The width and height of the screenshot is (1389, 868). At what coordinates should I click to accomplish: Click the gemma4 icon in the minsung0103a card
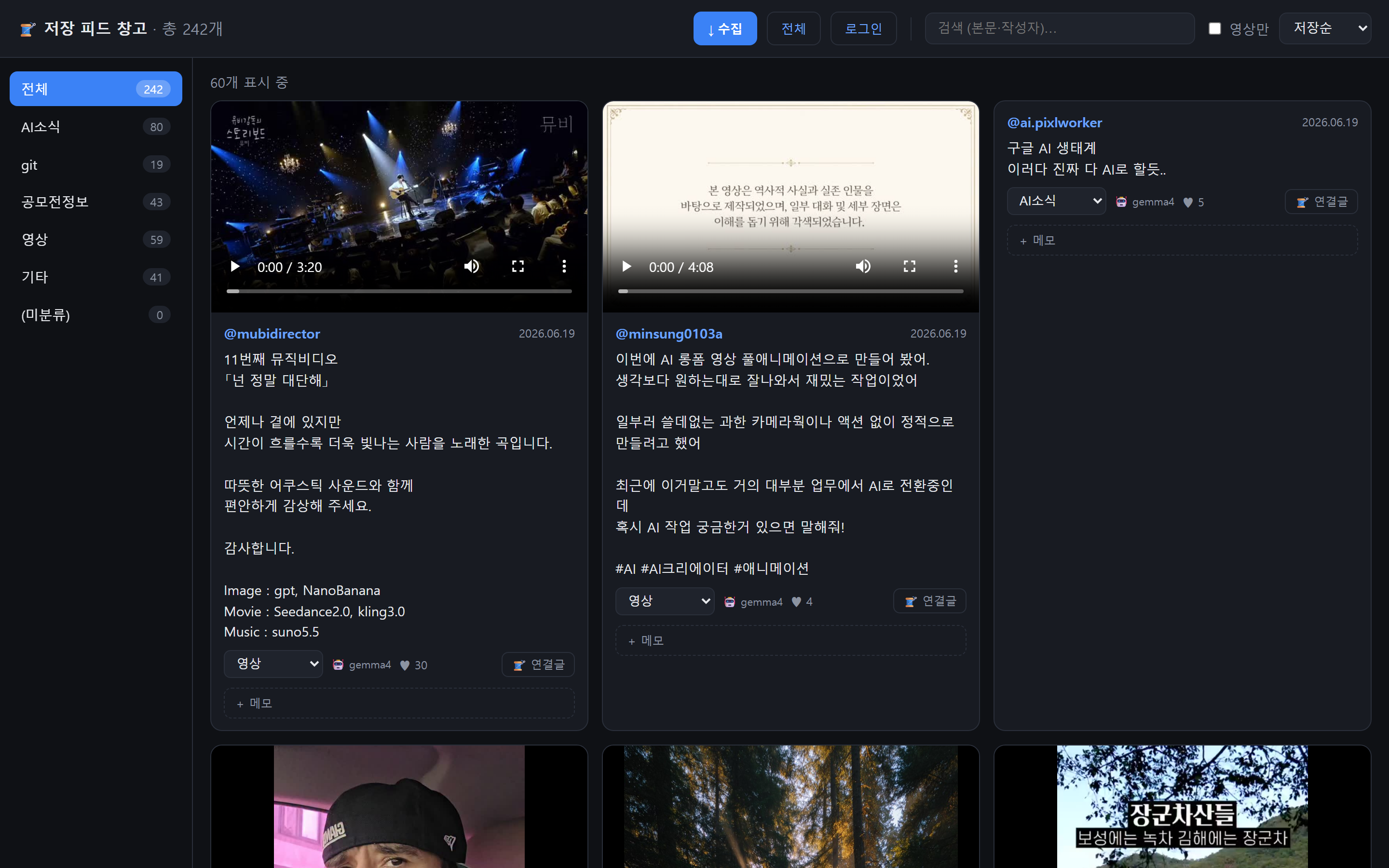[x=730, y=602]
